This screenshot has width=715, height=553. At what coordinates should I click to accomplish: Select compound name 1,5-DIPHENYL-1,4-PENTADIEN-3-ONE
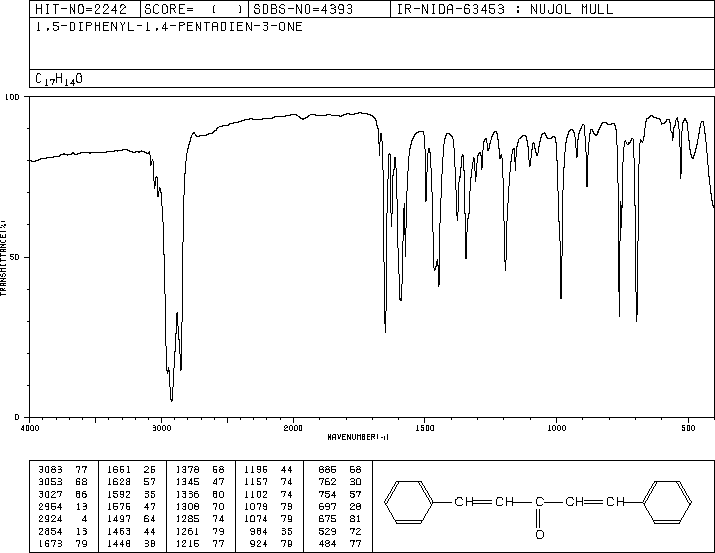click(169, 27)
